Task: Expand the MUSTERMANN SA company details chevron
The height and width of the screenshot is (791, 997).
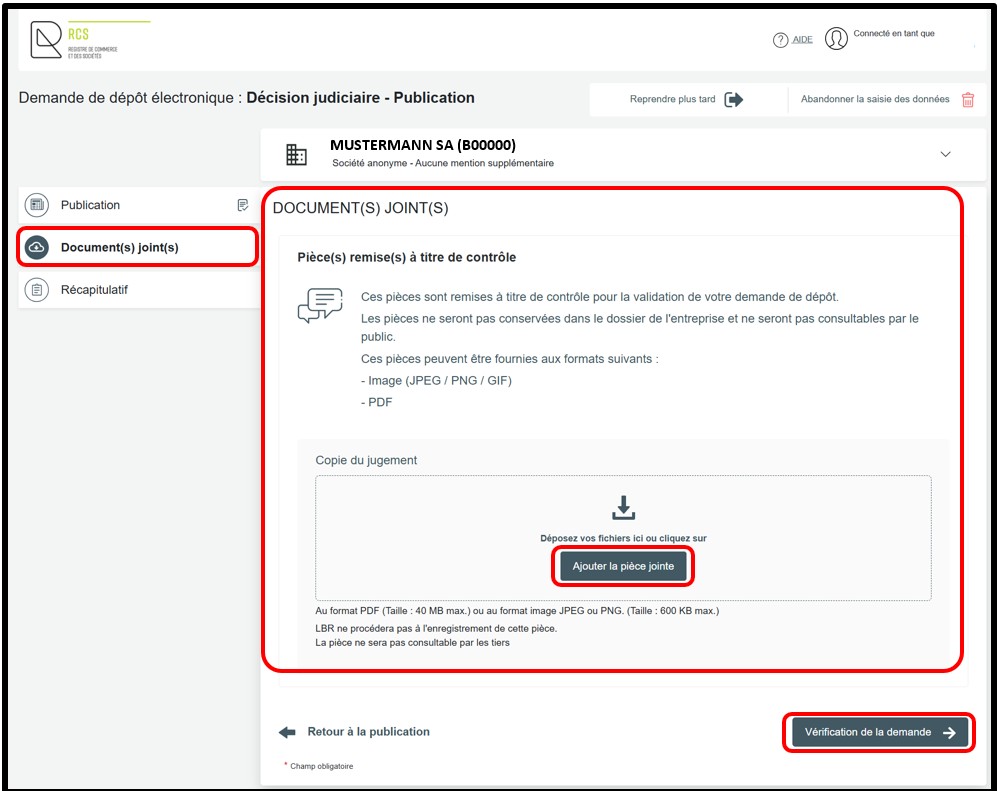Action: point(946,154)
